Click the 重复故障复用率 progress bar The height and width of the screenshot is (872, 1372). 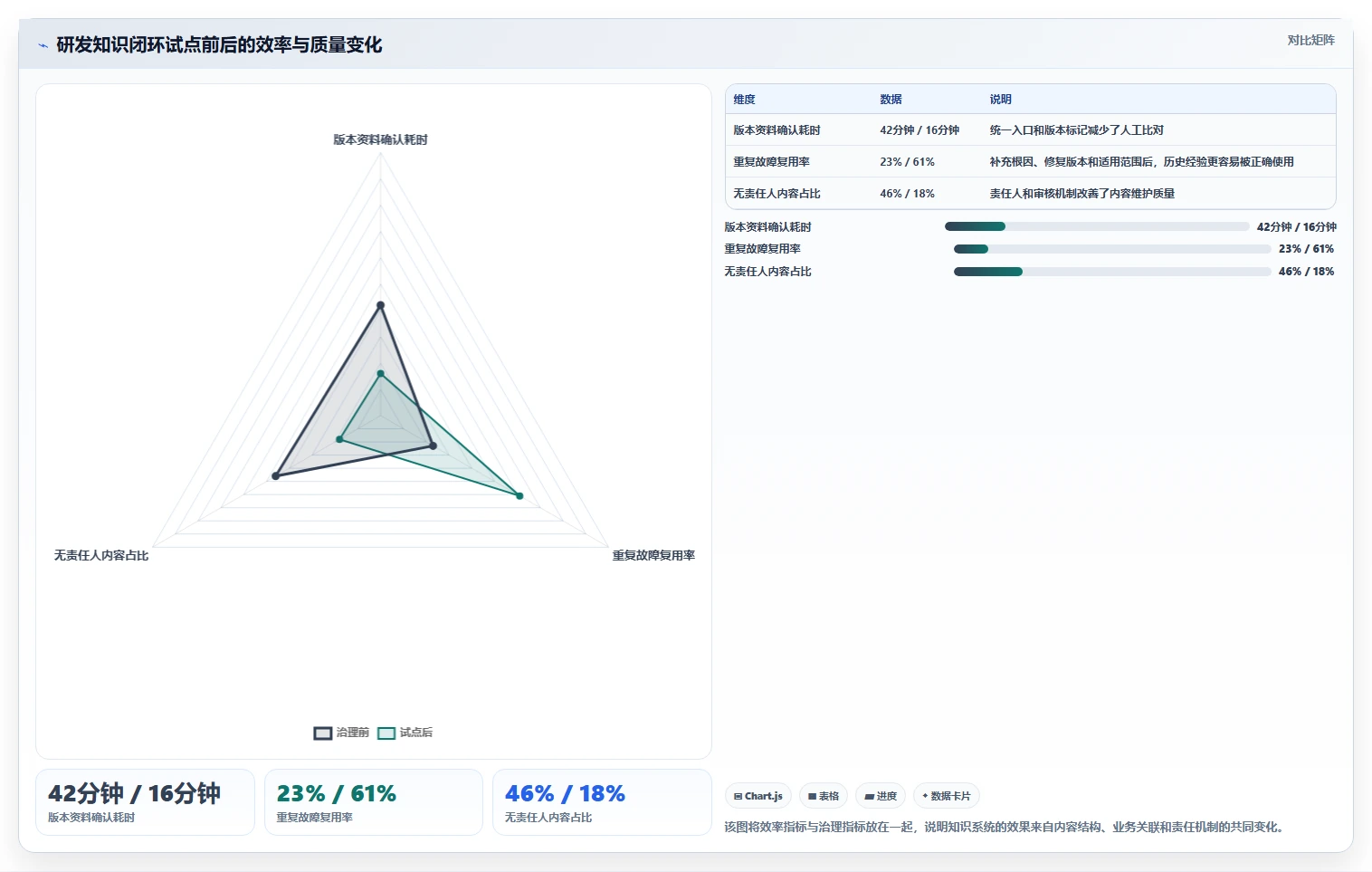1112,249
